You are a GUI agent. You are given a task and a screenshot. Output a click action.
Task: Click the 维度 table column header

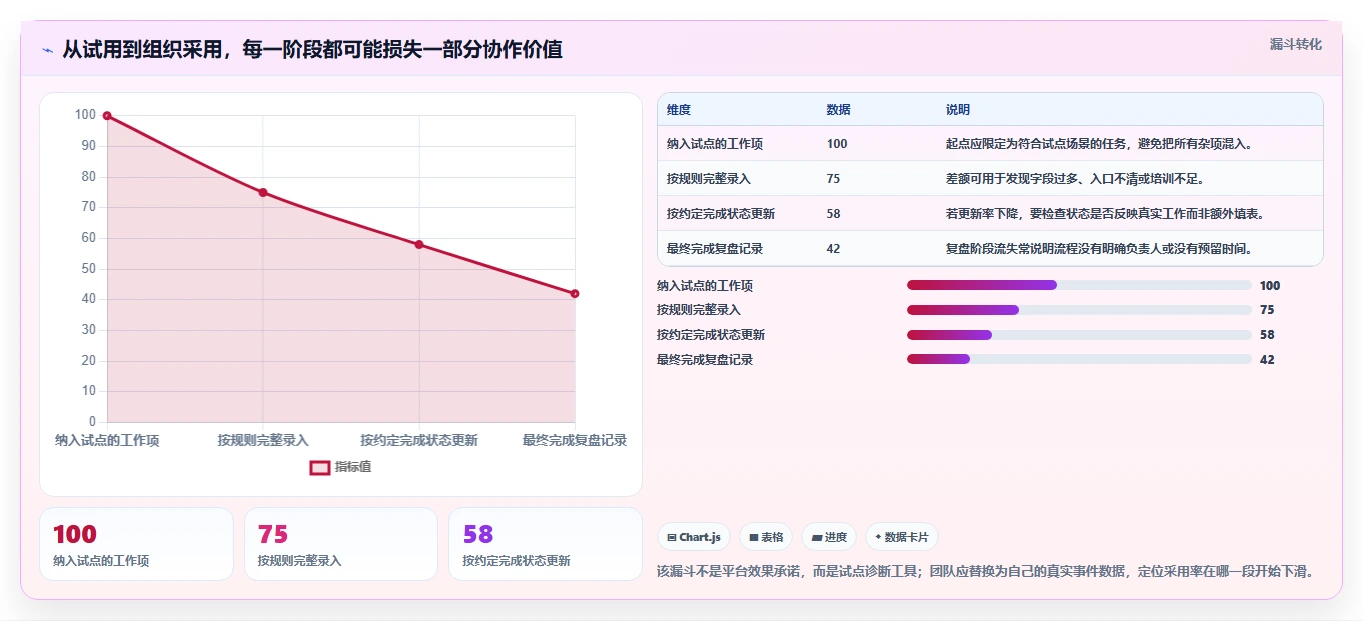point(679,110)
